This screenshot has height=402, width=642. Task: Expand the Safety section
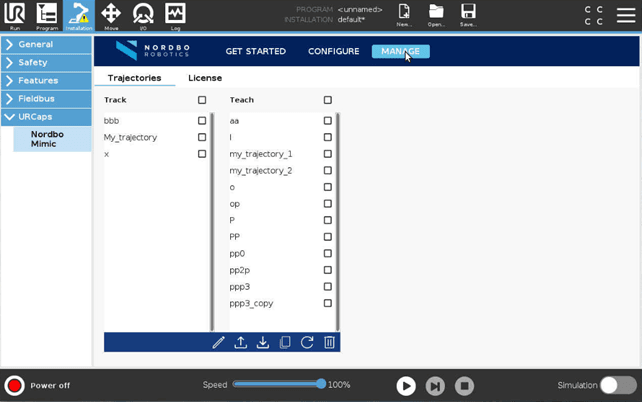pyautogui.click(x=46, y=63)
